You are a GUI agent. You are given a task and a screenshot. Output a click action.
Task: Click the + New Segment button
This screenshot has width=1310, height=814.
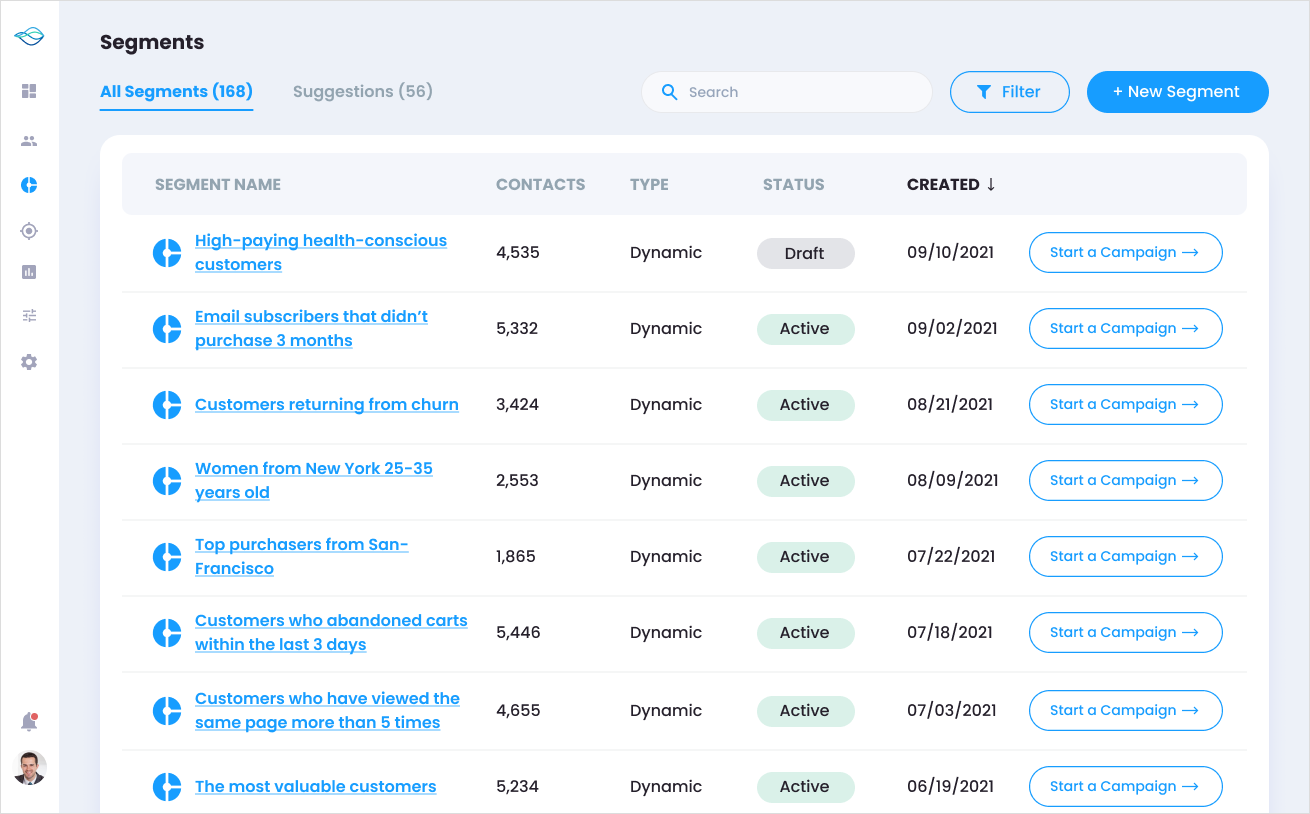[1177, 92]
